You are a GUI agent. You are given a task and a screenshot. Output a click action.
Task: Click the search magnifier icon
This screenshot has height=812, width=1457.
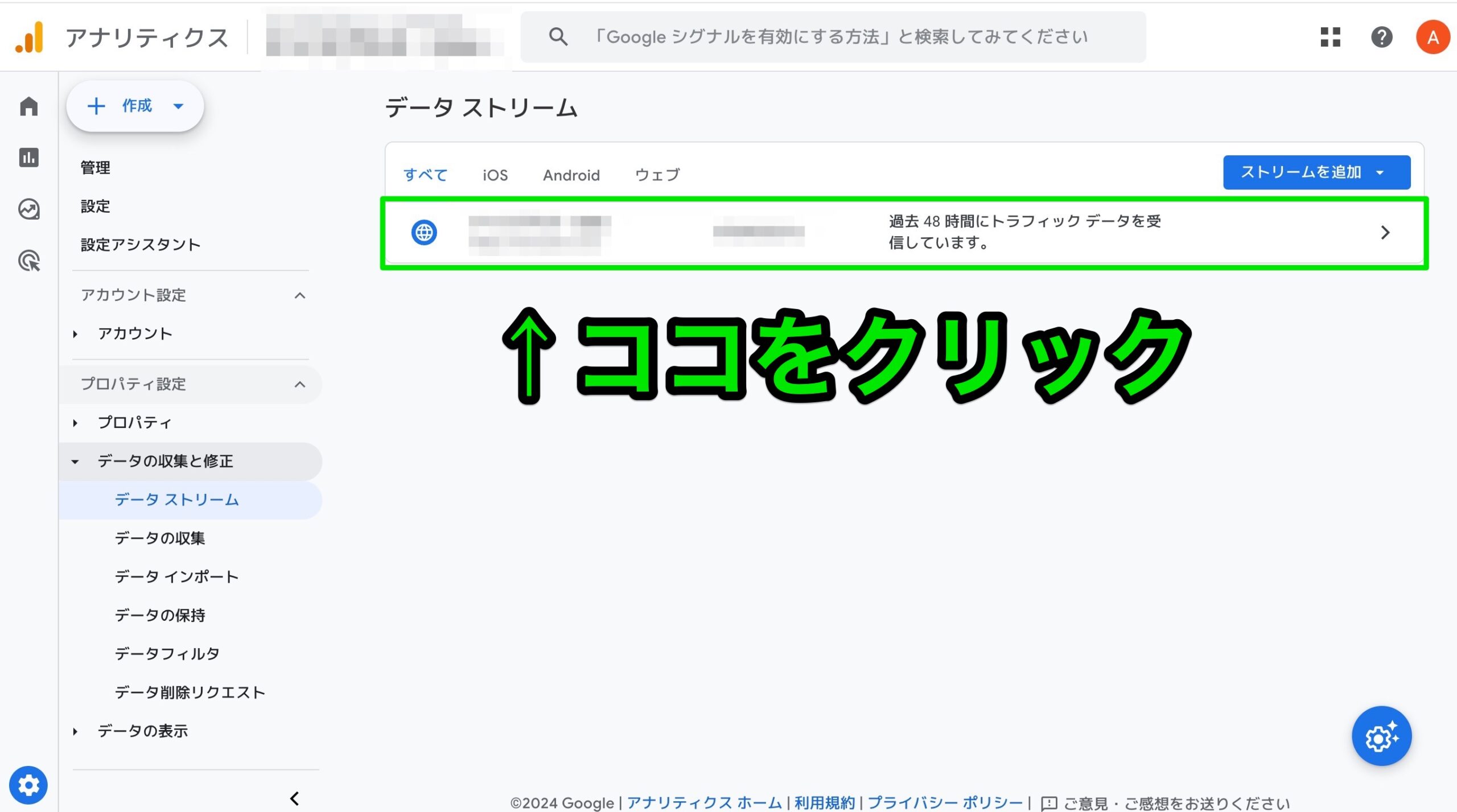tap(558, 37)
